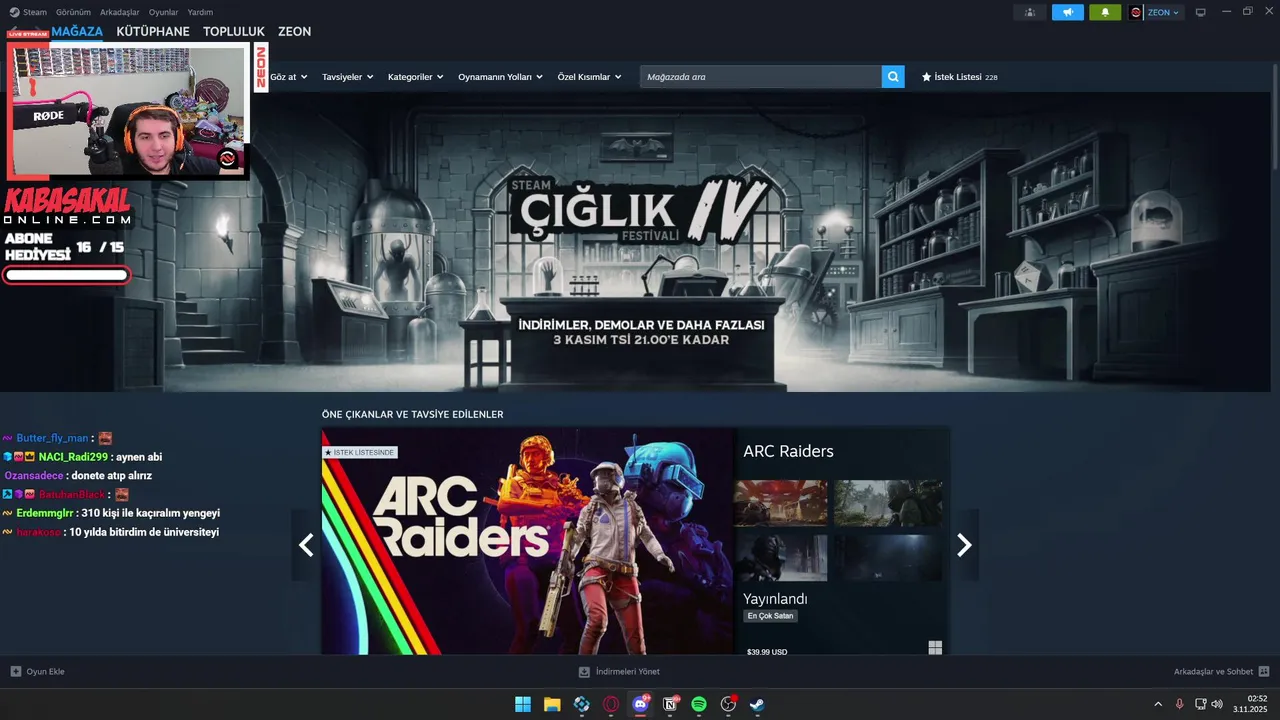Open the ARC Raiders title link
Image resolution: width=1280 pixels, height=720 pixels.
(788, 451)
